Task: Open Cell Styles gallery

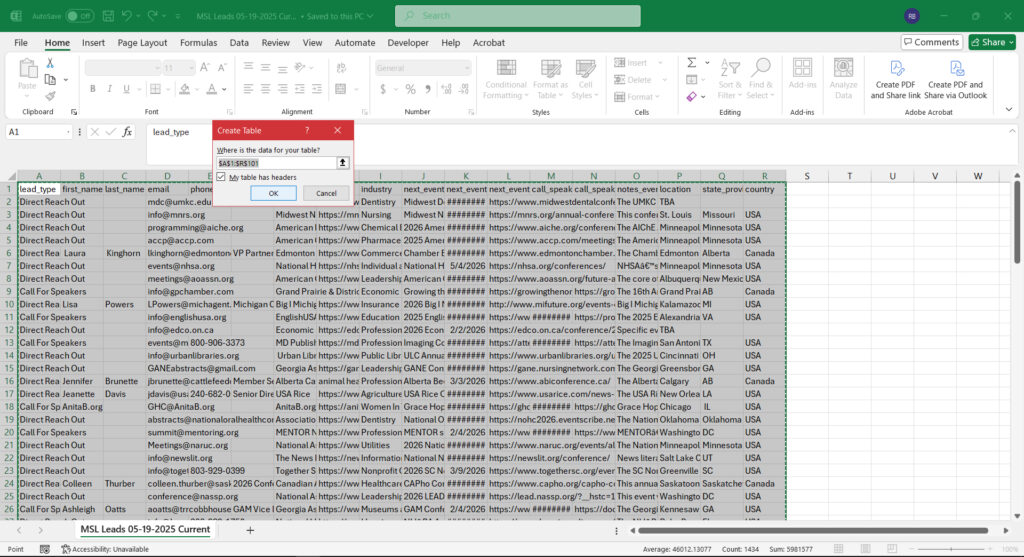Action: (585, 79)
